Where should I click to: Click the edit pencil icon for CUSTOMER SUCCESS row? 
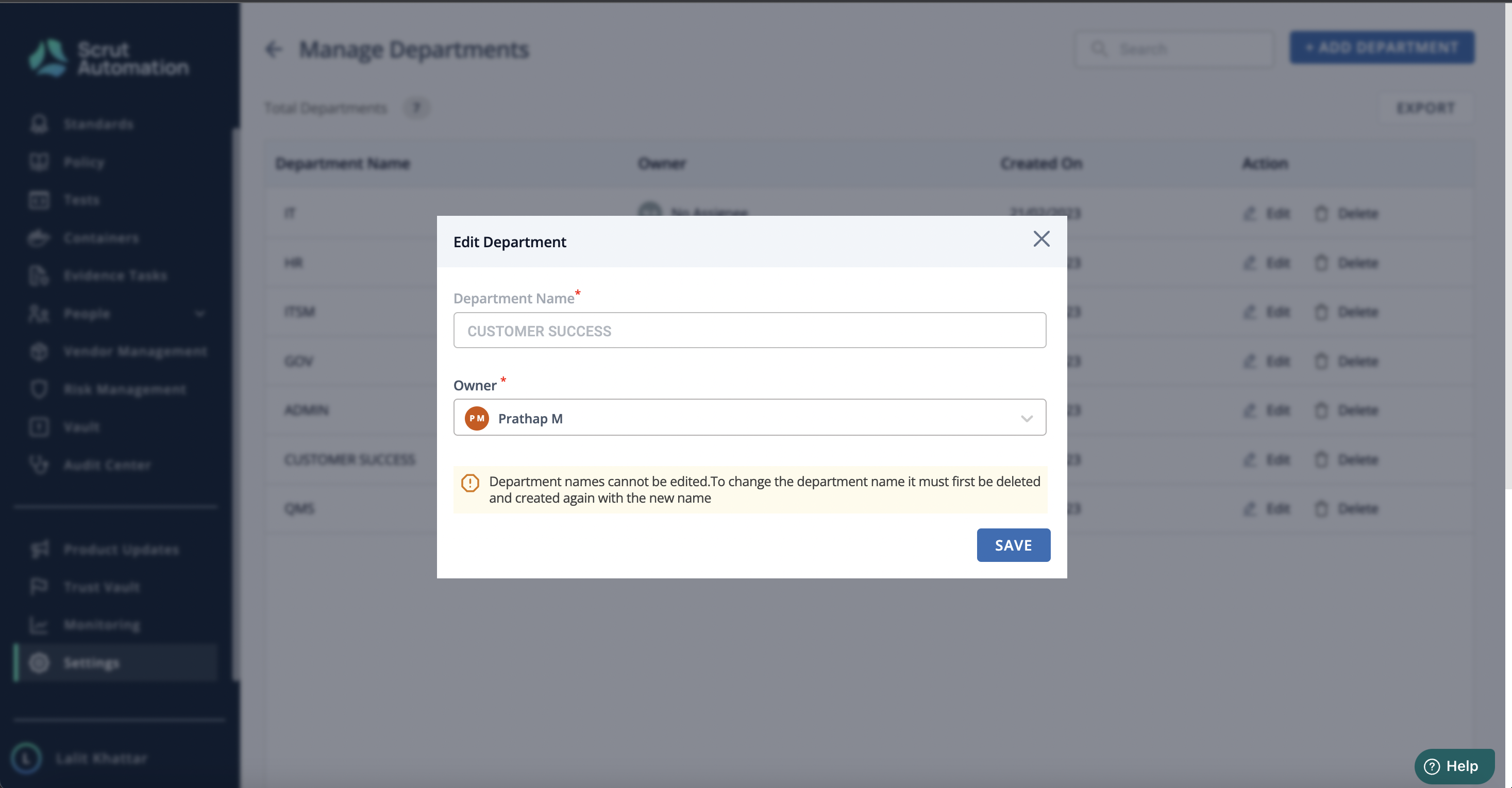[1250, 459]
